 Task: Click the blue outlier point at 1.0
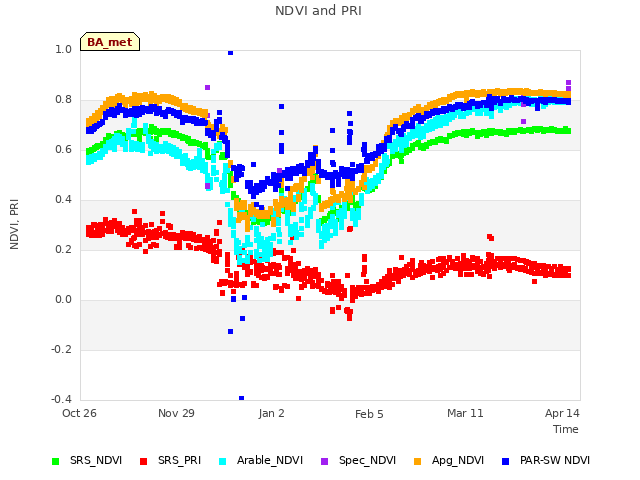click(x=231, y=52)
